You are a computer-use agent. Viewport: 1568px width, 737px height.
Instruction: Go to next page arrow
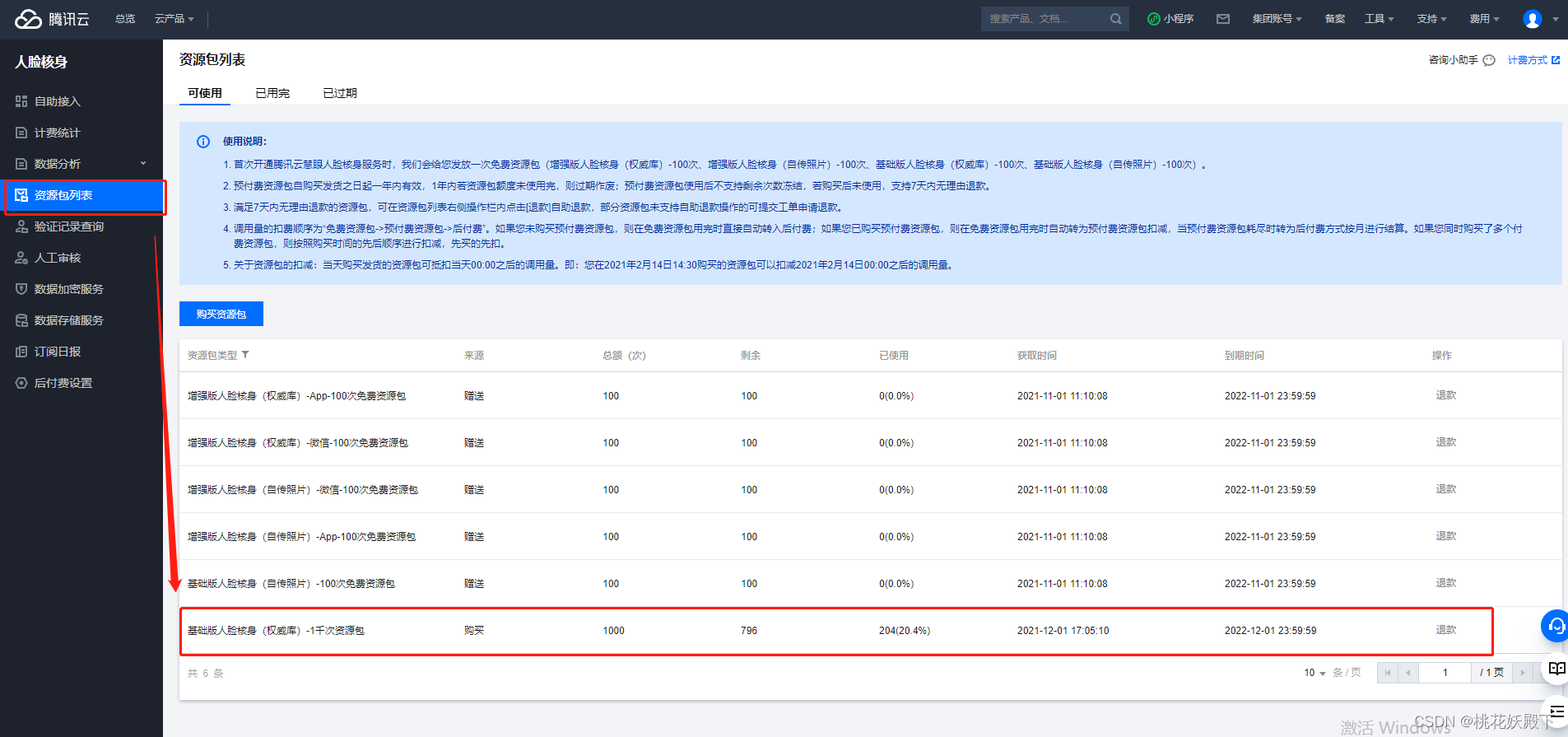tap(1523, 673)
